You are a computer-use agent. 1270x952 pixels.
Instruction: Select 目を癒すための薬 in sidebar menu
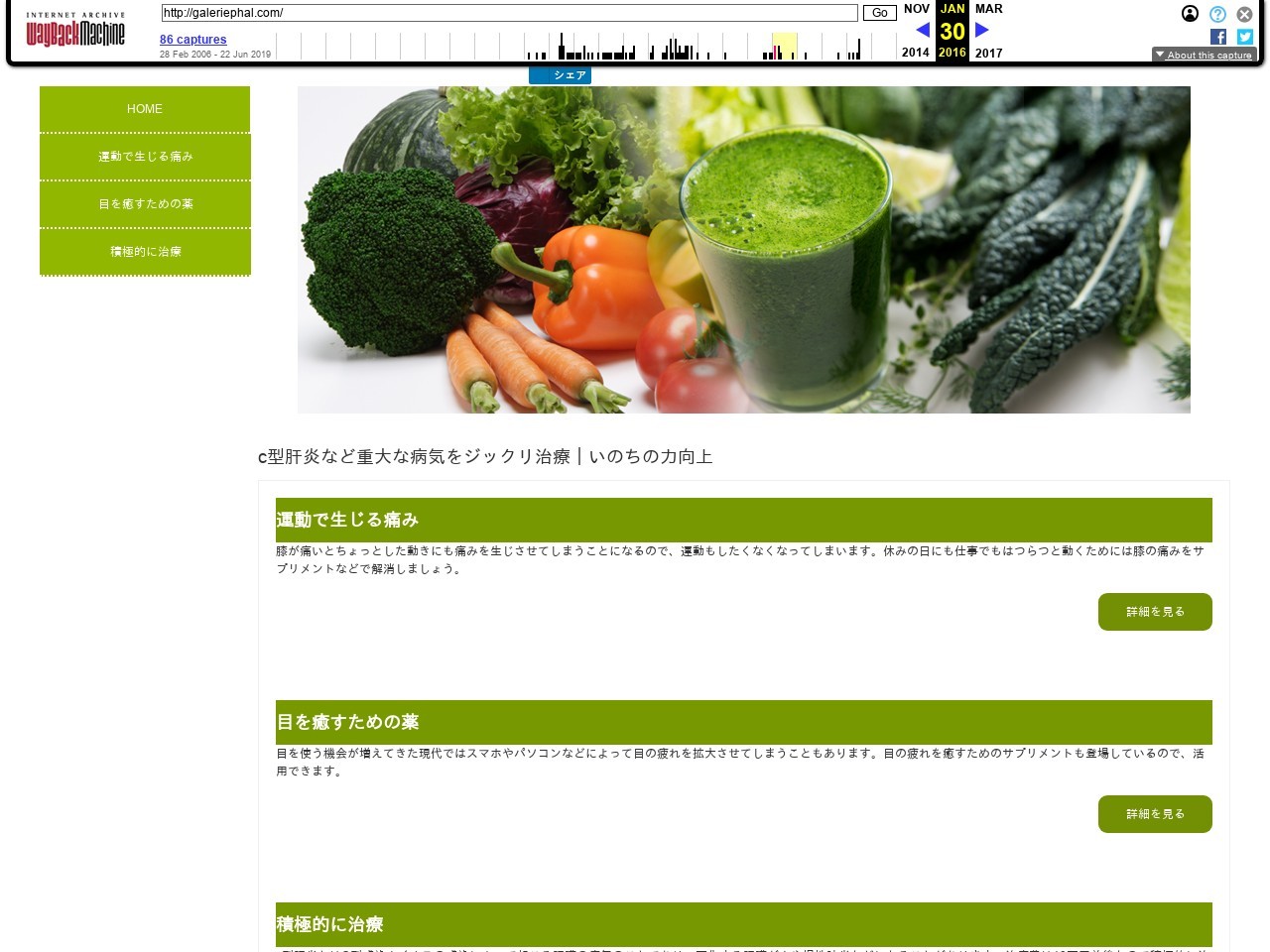pyautogui.click(x=145, y=204)
